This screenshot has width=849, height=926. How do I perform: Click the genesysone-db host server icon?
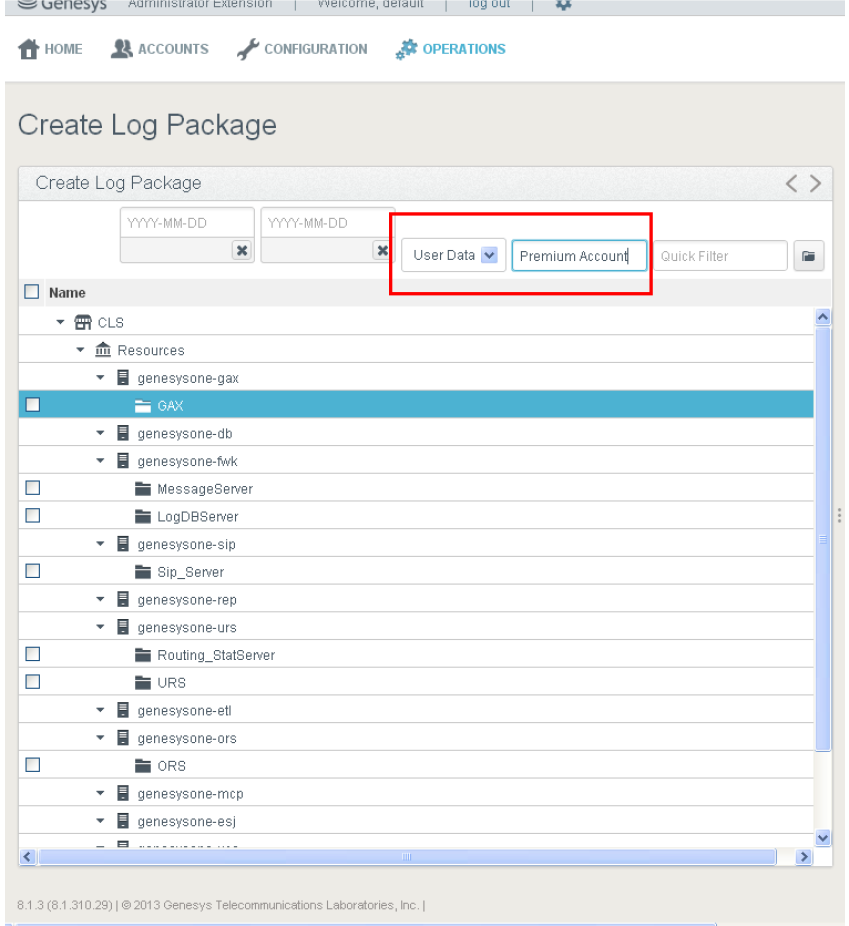[123, 434]
